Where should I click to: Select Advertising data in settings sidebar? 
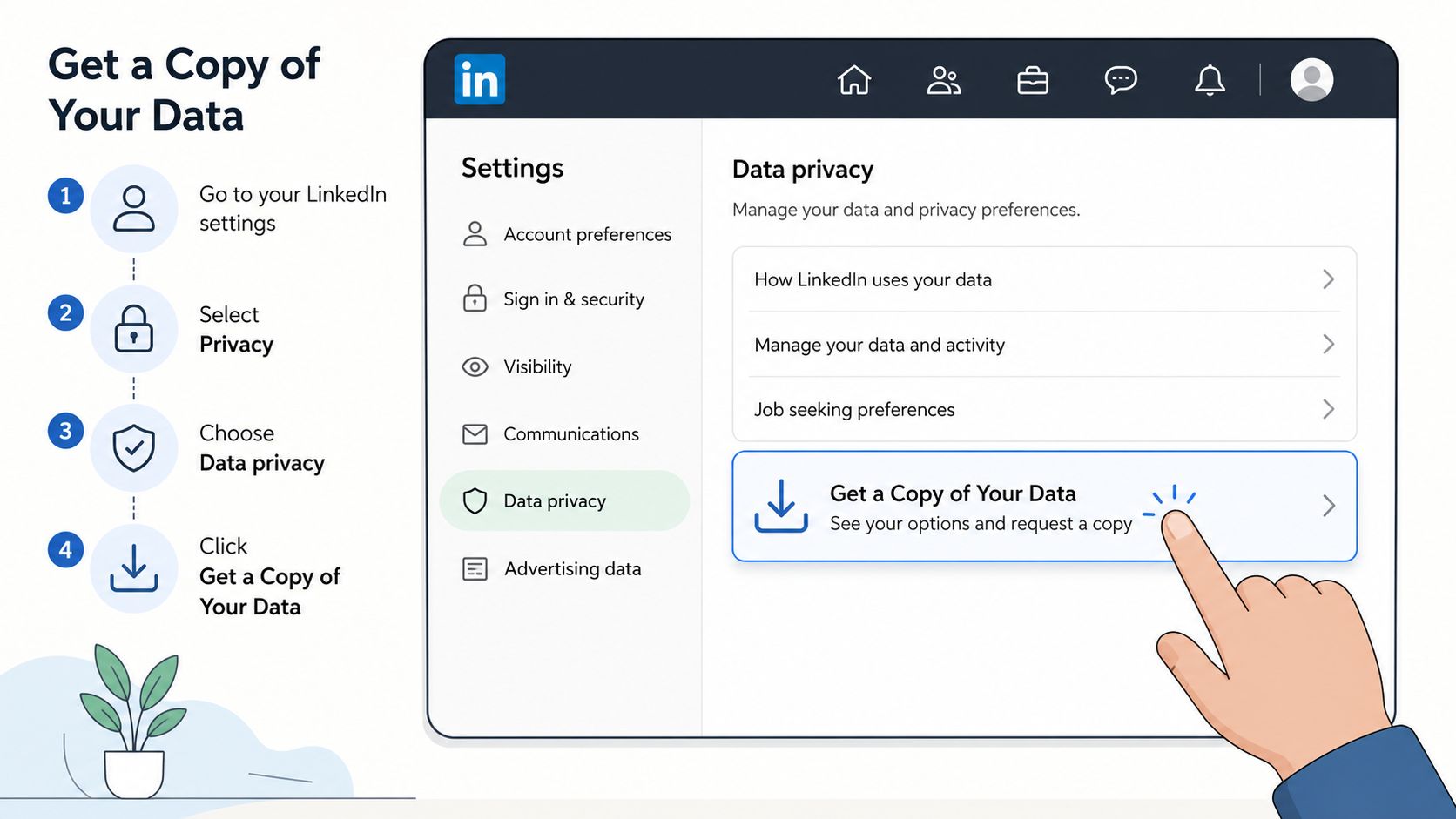[552, 568]
